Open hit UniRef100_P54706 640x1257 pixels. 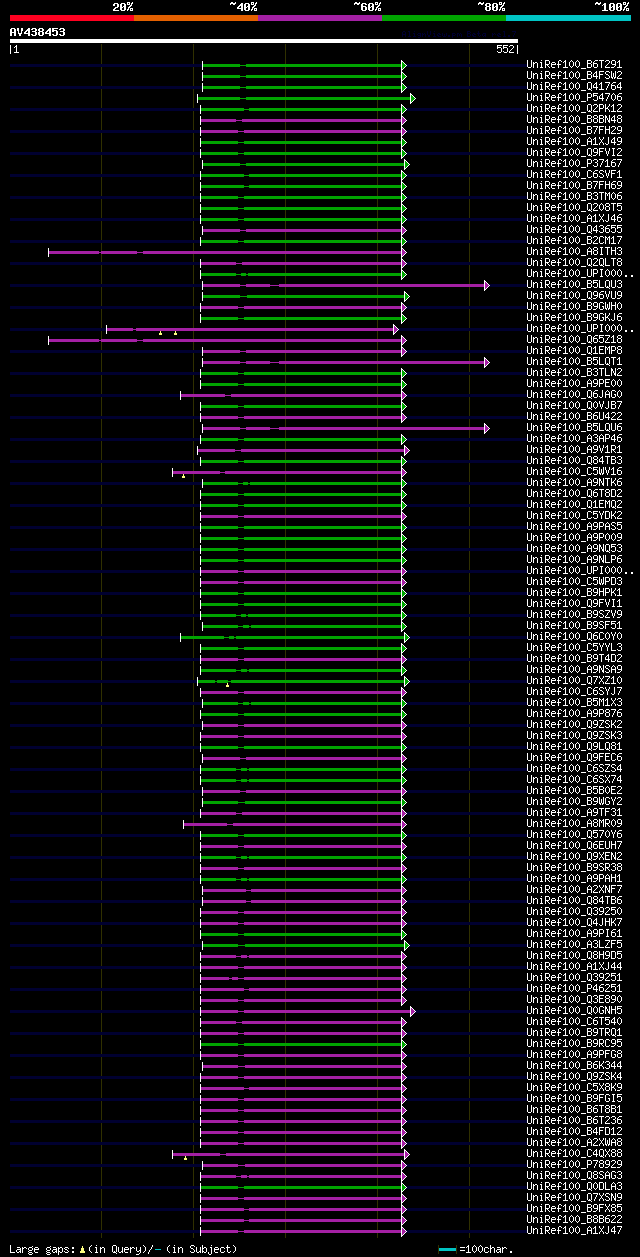click(x=573, y=98)
